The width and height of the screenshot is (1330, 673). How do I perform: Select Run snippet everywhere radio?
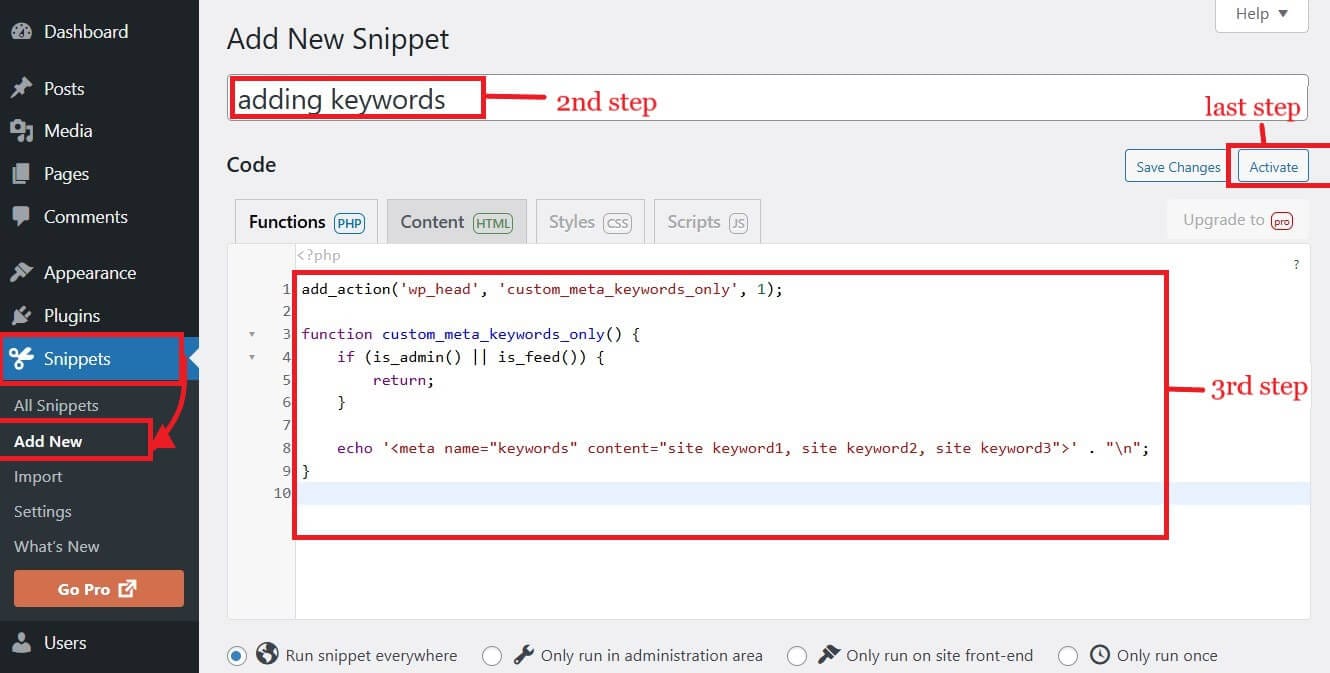[236, 656]
